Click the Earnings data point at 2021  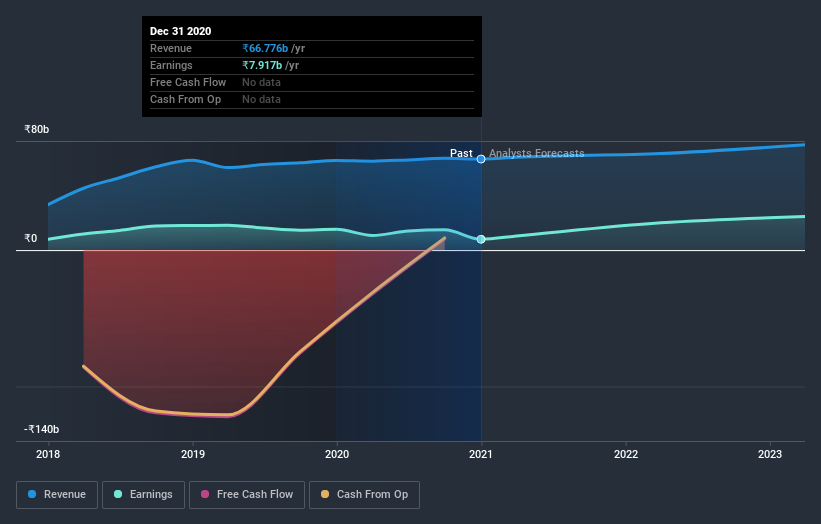click(x=481, y=239)
